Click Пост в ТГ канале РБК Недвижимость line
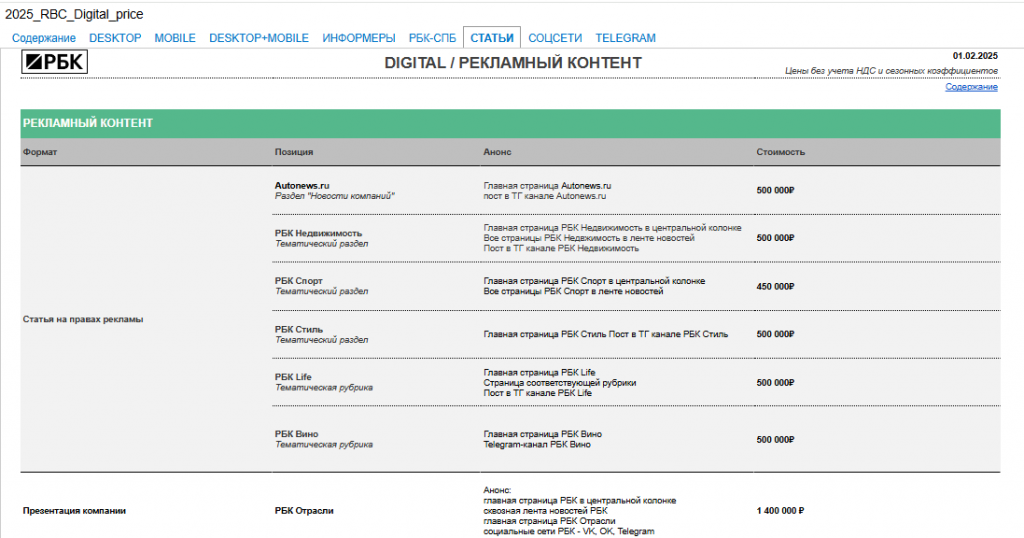 click(x=561, y=248)
